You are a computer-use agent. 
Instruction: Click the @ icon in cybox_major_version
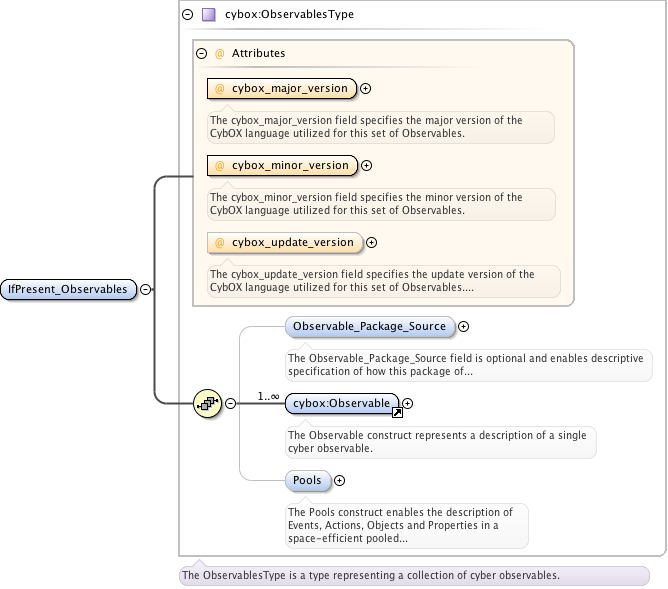[220, 89]
